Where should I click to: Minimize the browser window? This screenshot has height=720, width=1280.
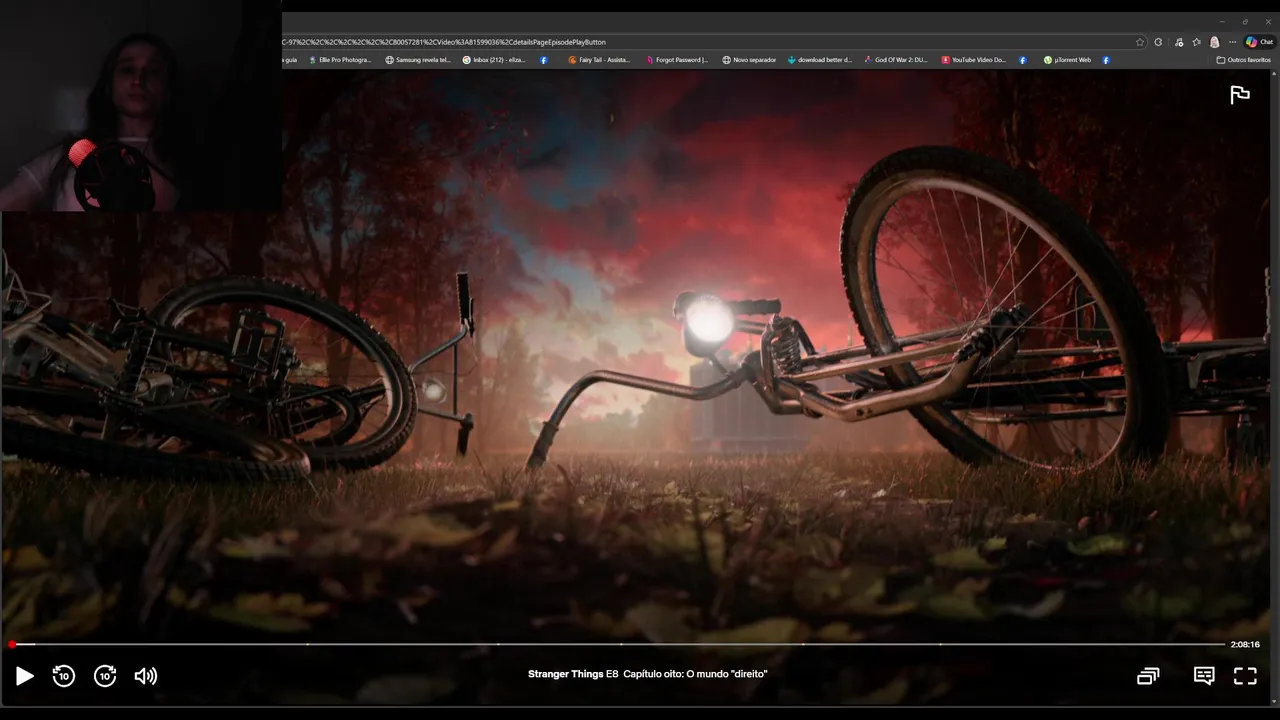[x=1222, y=21]
